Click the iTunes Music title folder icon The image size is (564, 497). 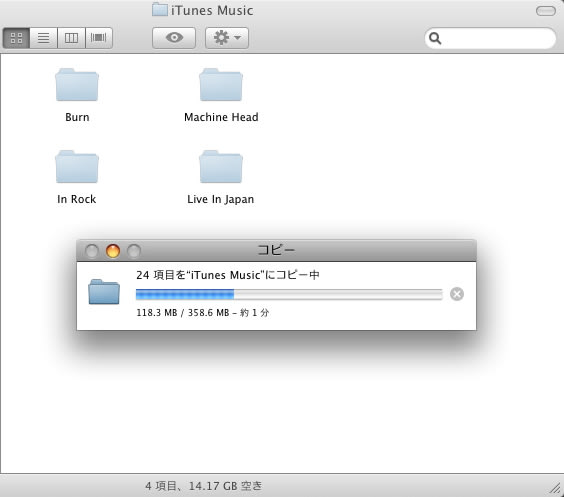pyautogui.click(x=159, y=10)
